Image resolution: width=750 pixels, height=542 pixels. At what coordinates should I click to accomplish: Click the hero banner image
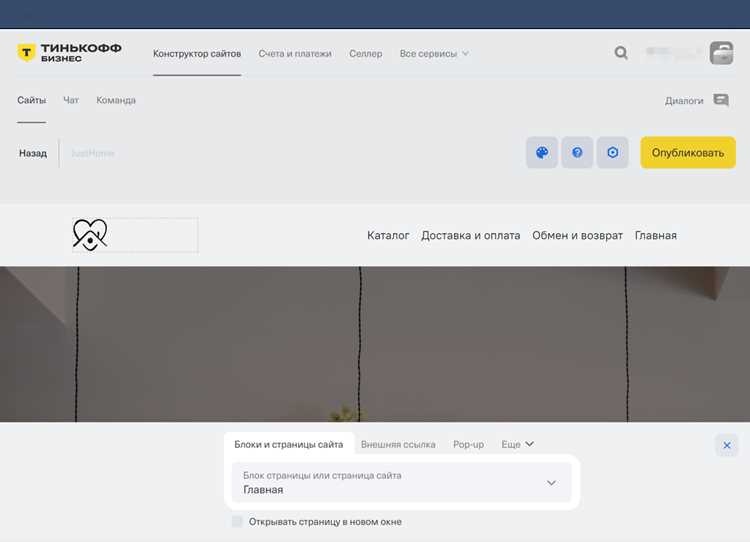[375, 344]
